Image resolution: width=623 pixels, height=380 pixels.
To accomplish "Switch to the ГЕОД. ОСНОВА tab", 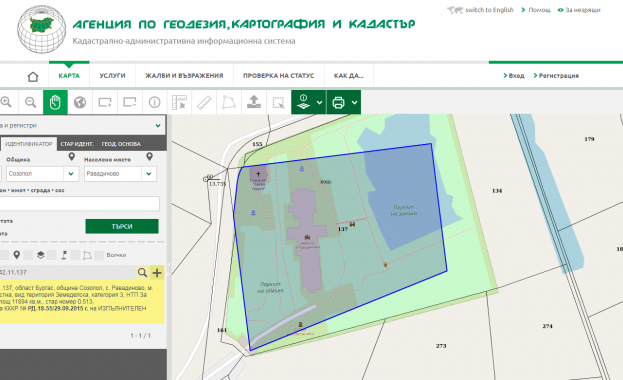I will [x=121, y=144].
